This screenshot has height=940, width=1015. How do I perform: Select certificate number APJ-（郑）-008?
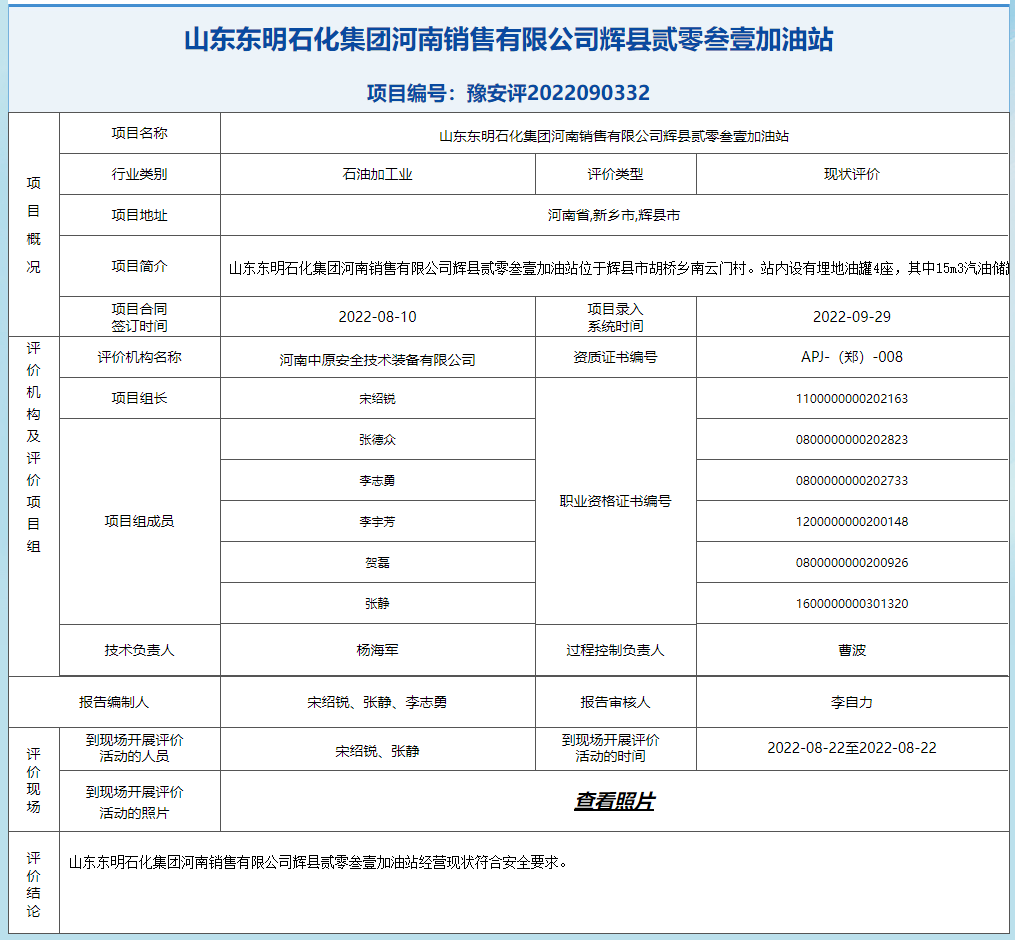click(852, 357)
